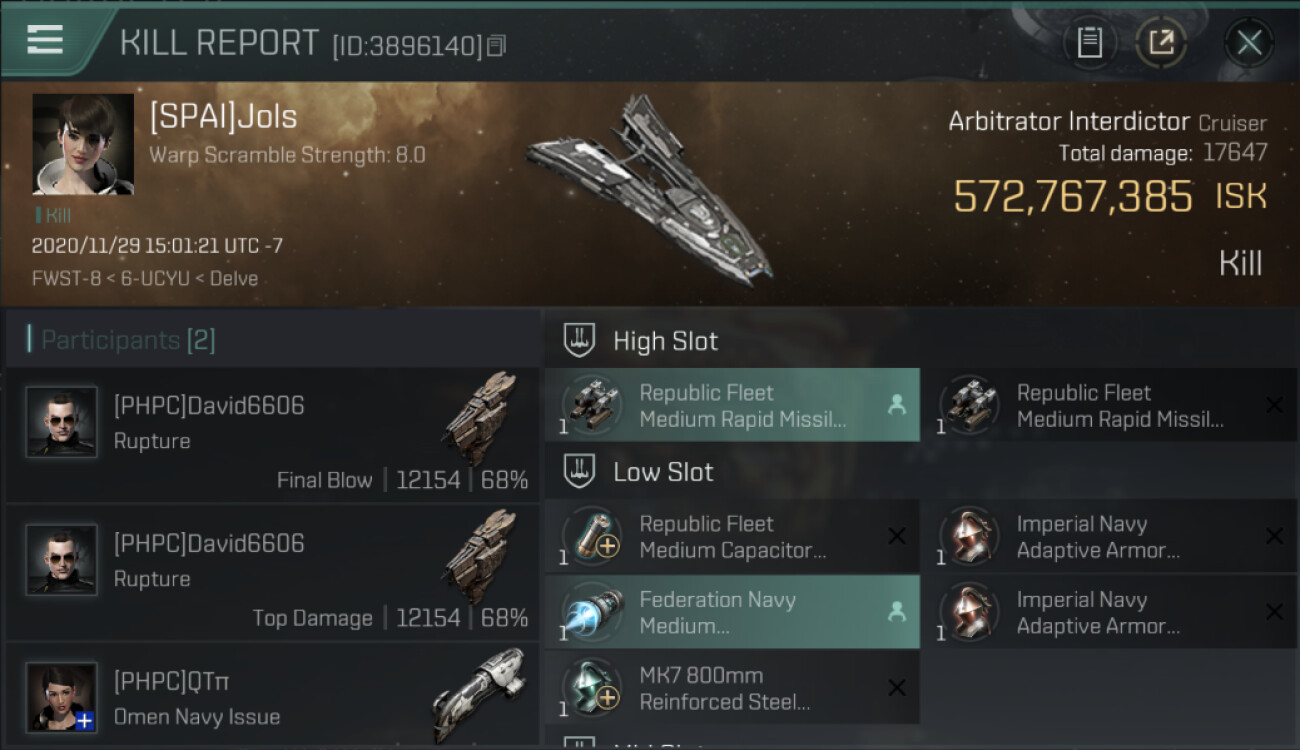Select highlighted Federation Navy Medium module

point(732,612)
